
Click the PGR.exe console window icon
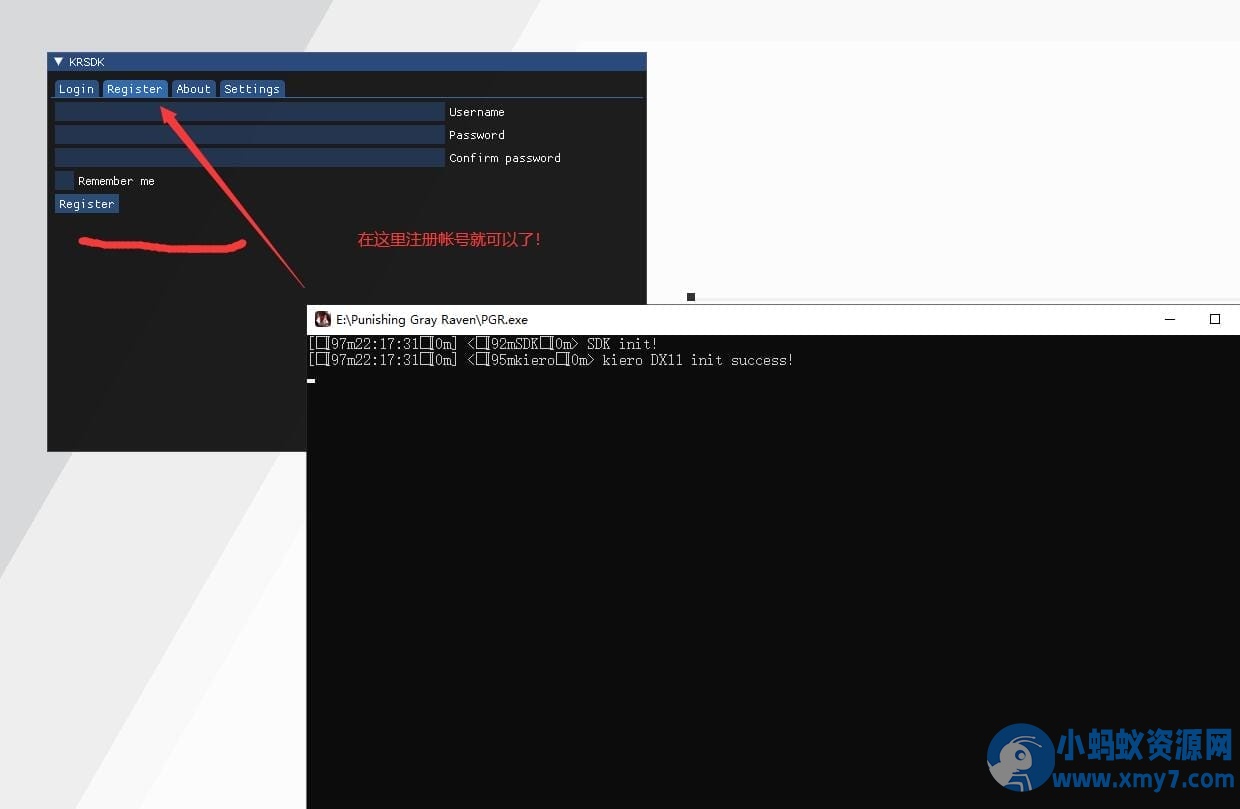pos(323,319)
